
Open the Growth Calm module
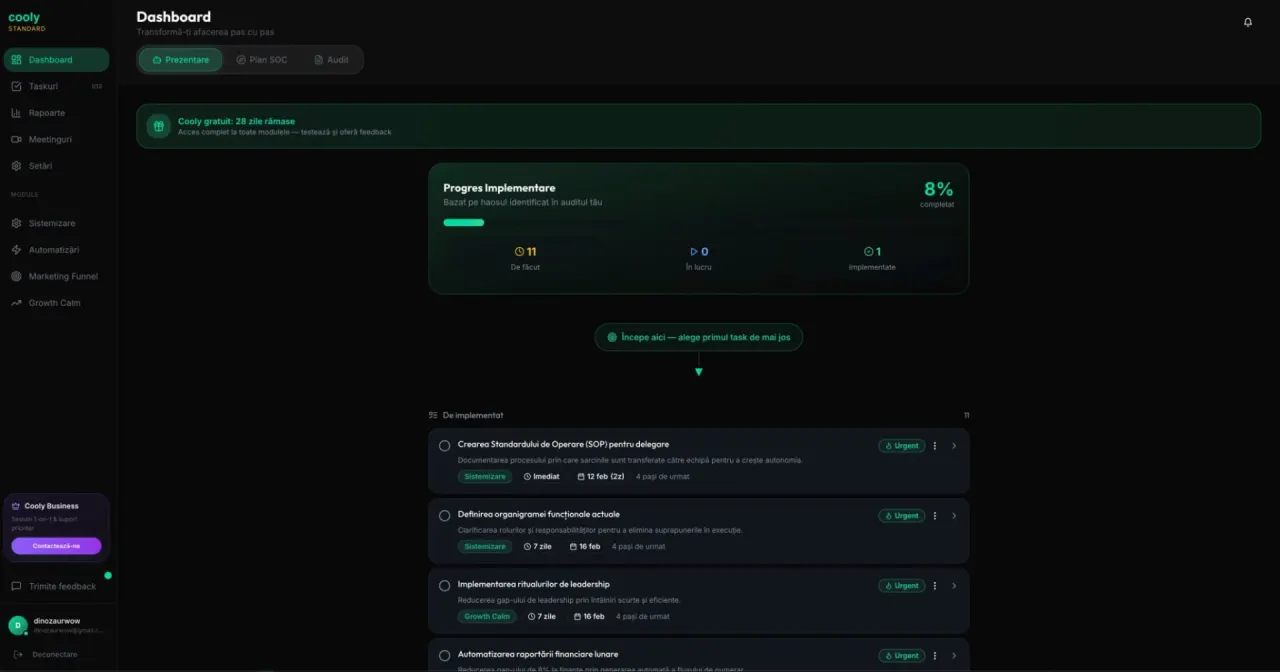pos(54,303)
